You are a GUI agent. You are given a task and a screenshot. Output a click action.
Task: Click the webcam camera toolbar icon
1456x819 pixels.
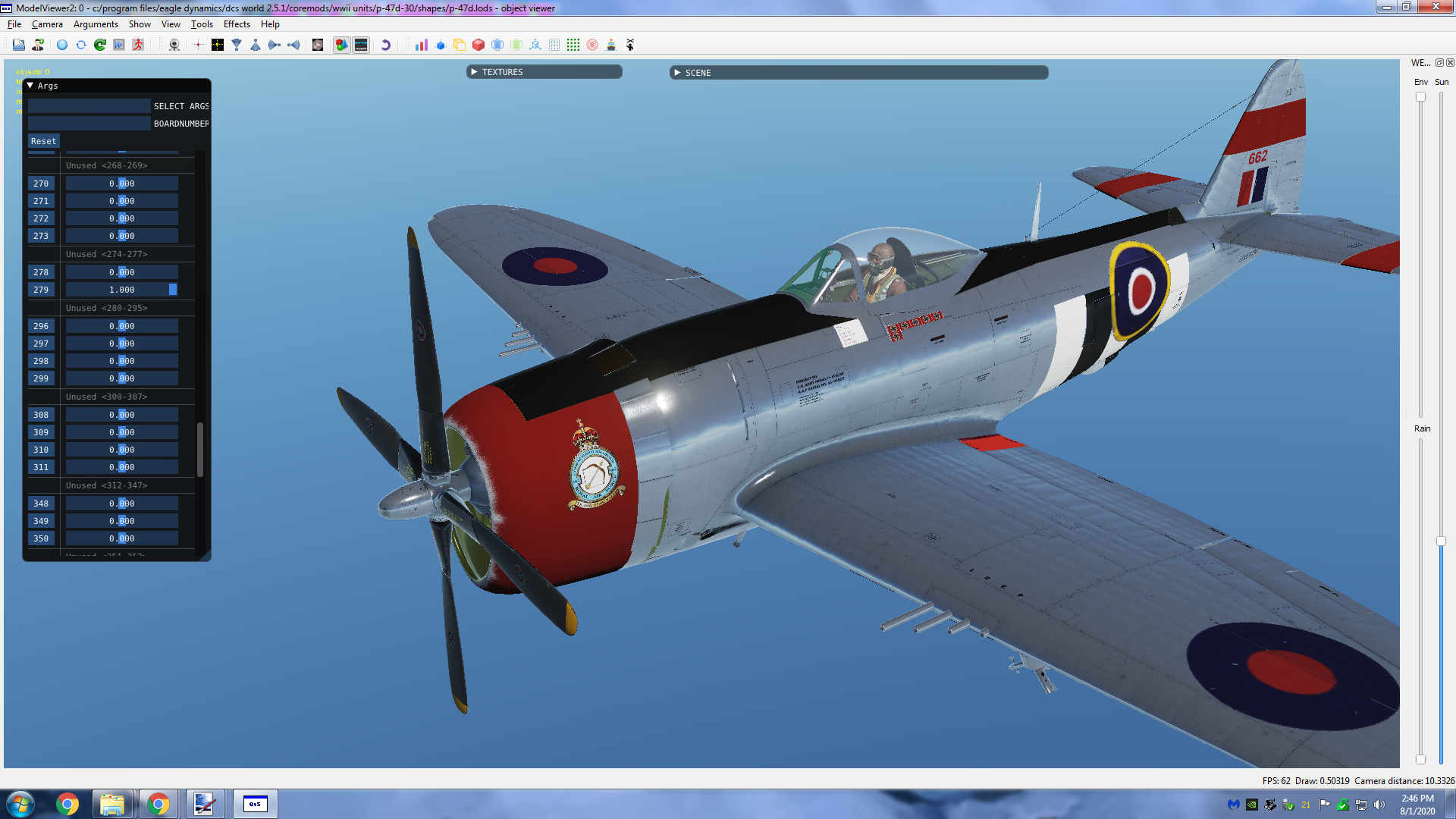(174, 45)
